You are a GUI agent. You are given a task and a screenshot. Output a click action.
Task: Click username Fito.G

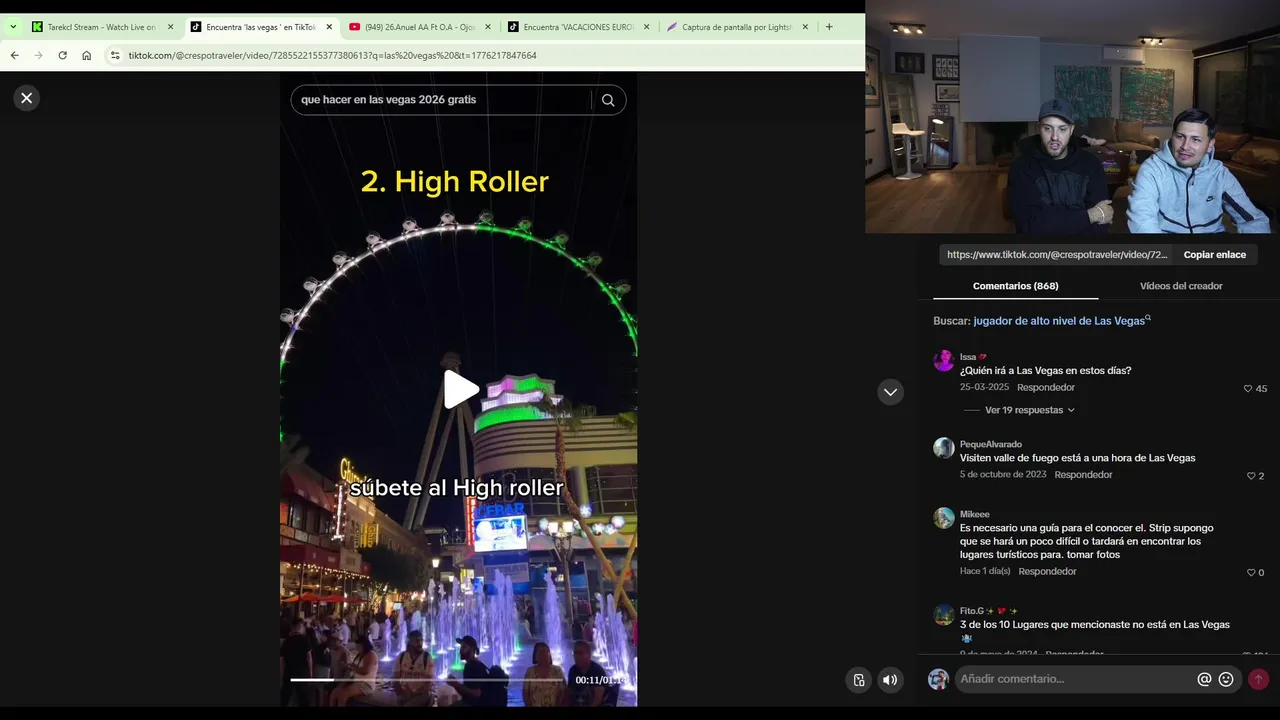click(972, 611)
